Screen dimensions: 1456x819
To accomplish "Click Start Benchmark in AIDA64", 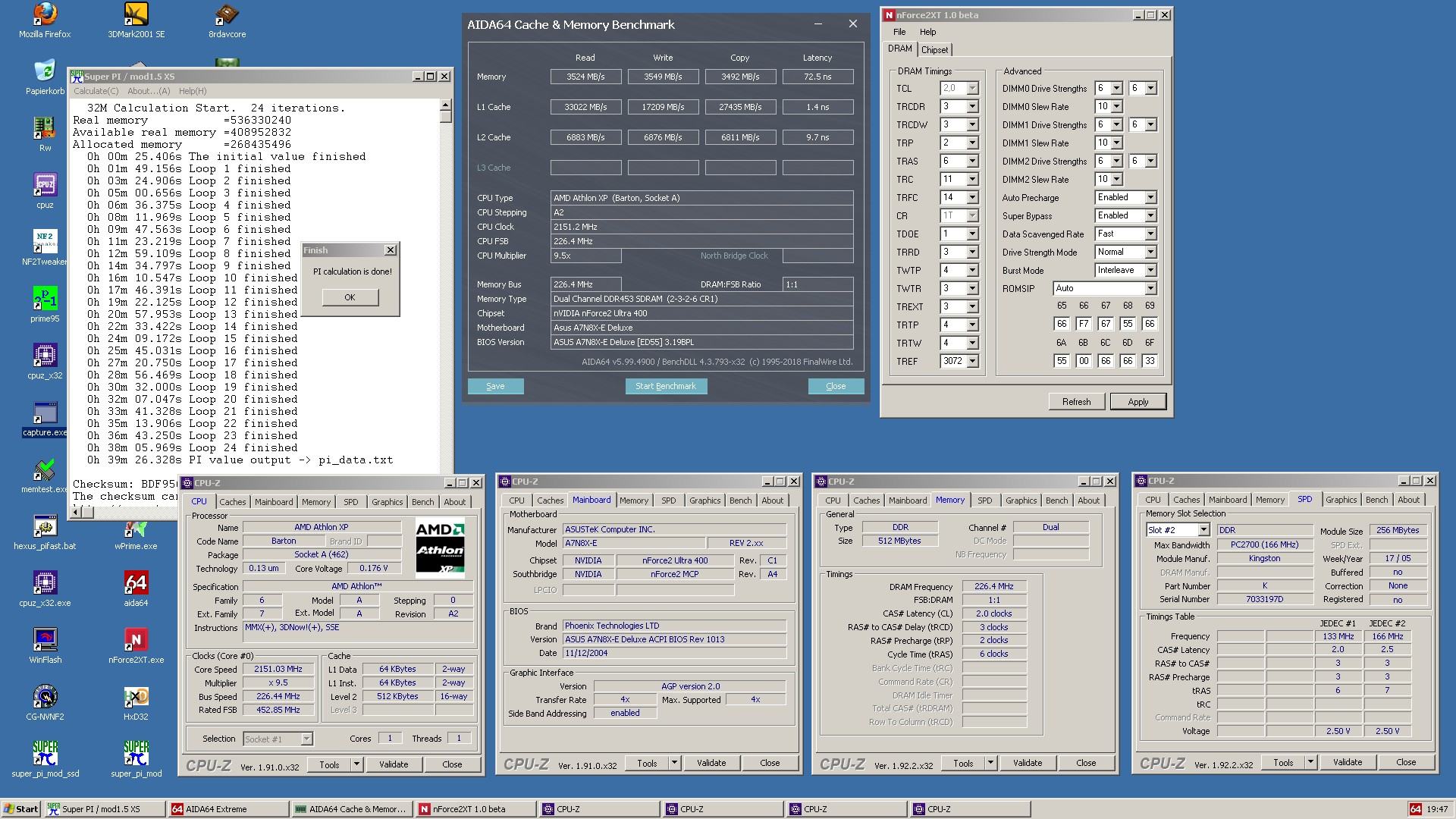I will (666, 386).
